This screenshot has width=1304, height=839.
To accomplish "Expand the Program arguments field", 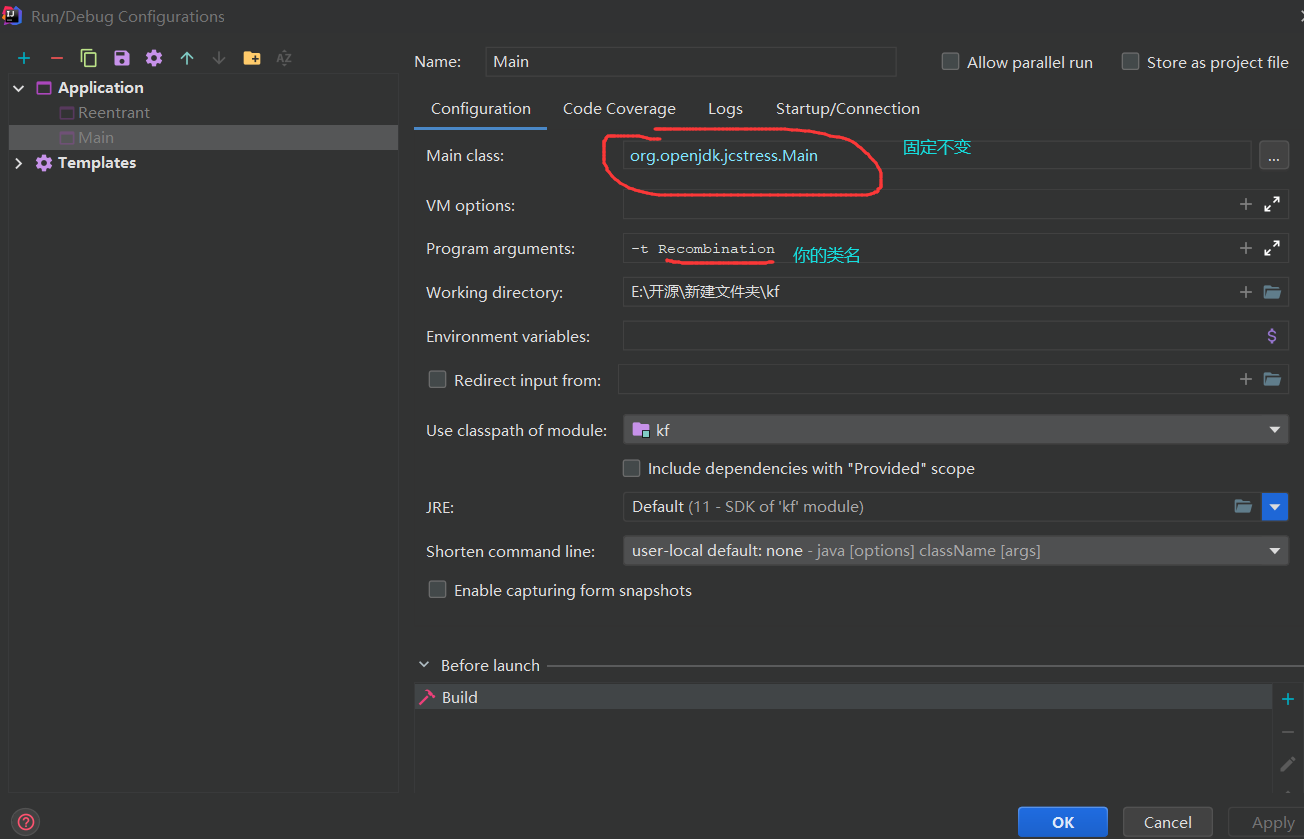I will tap(1272, 248).
